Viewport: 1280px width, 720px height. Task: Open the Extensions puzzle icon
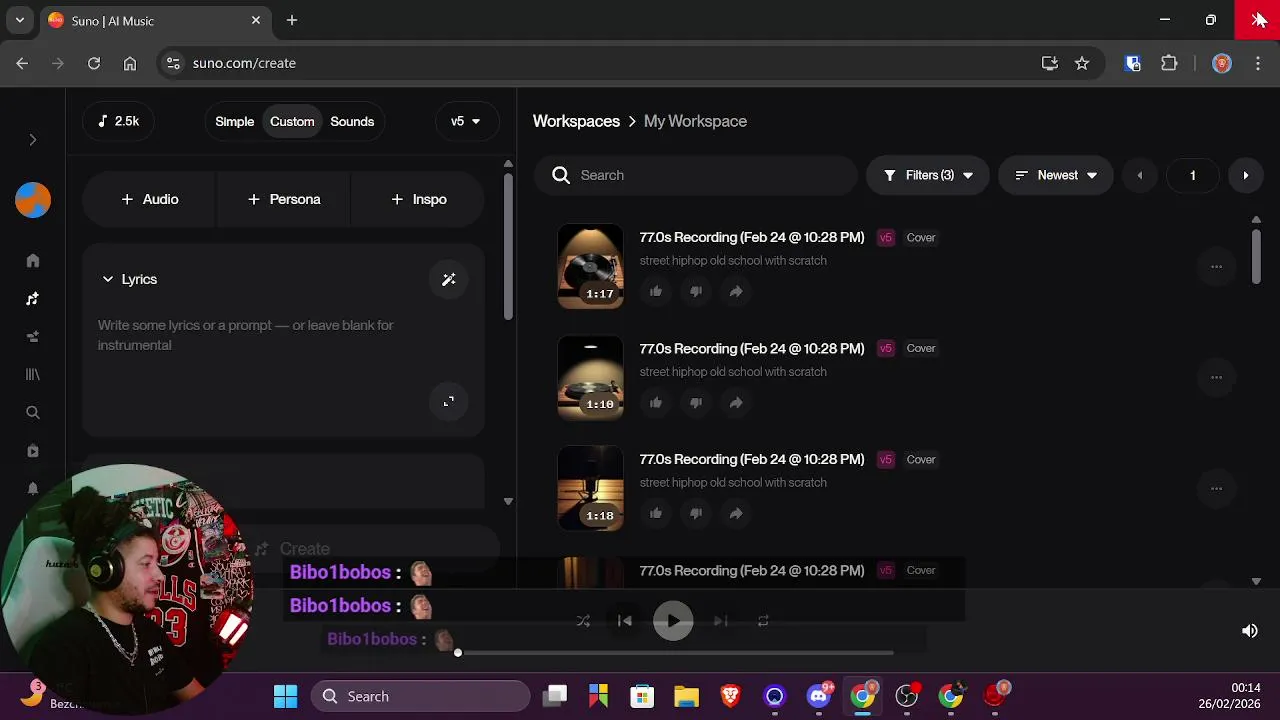coord(1169,63)
